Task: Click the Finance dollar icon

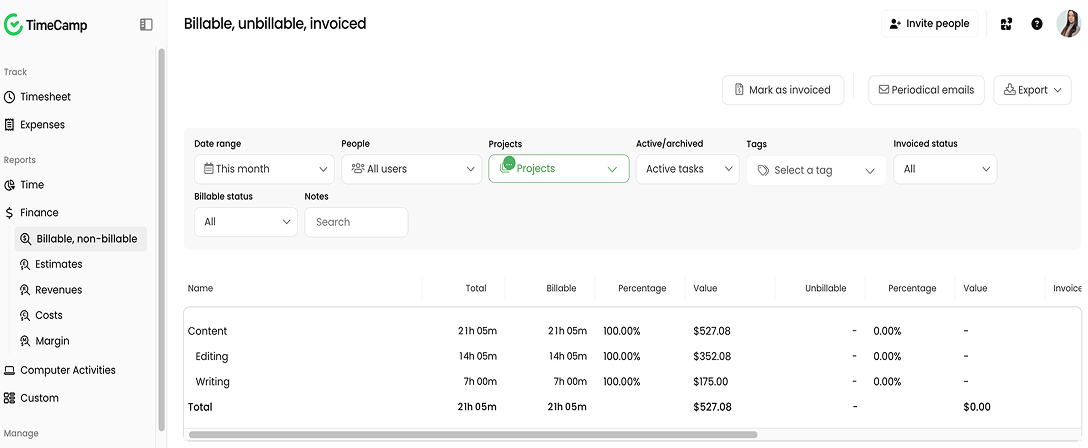Action: 10,213
